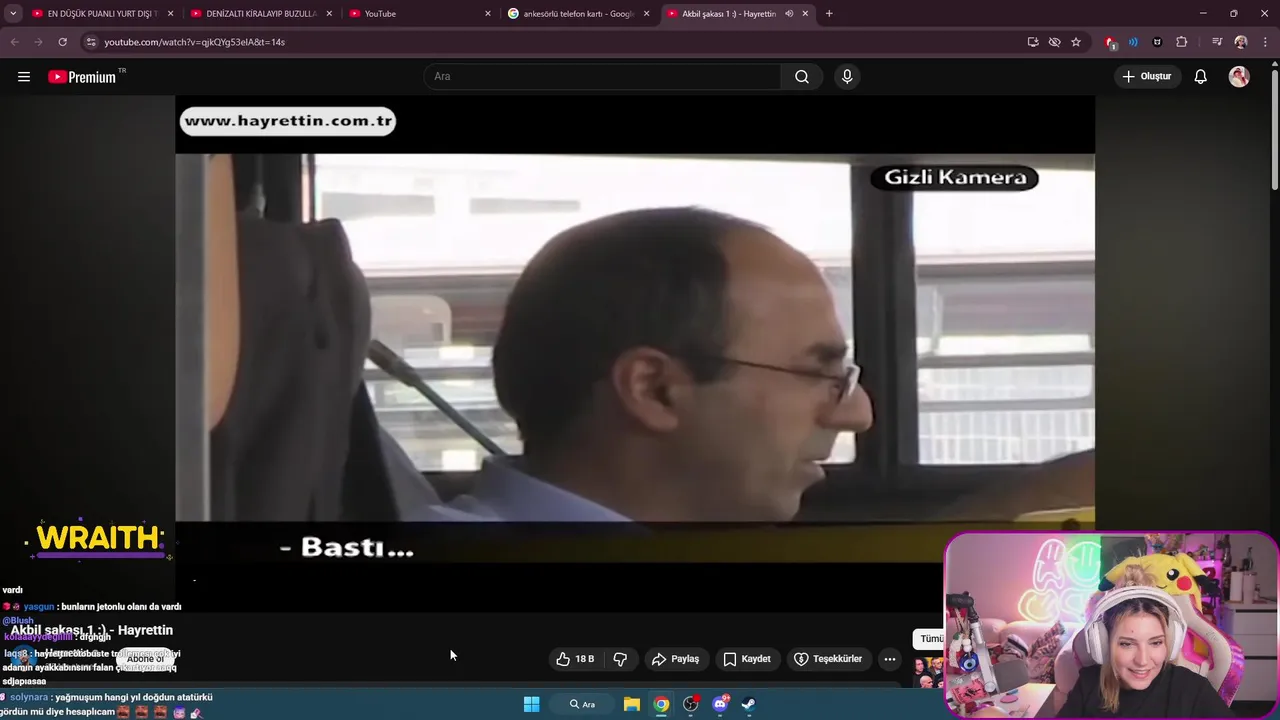Close the plain YouTube tab
Viewport: 1280px width, 720px height.
click(488, 14)
